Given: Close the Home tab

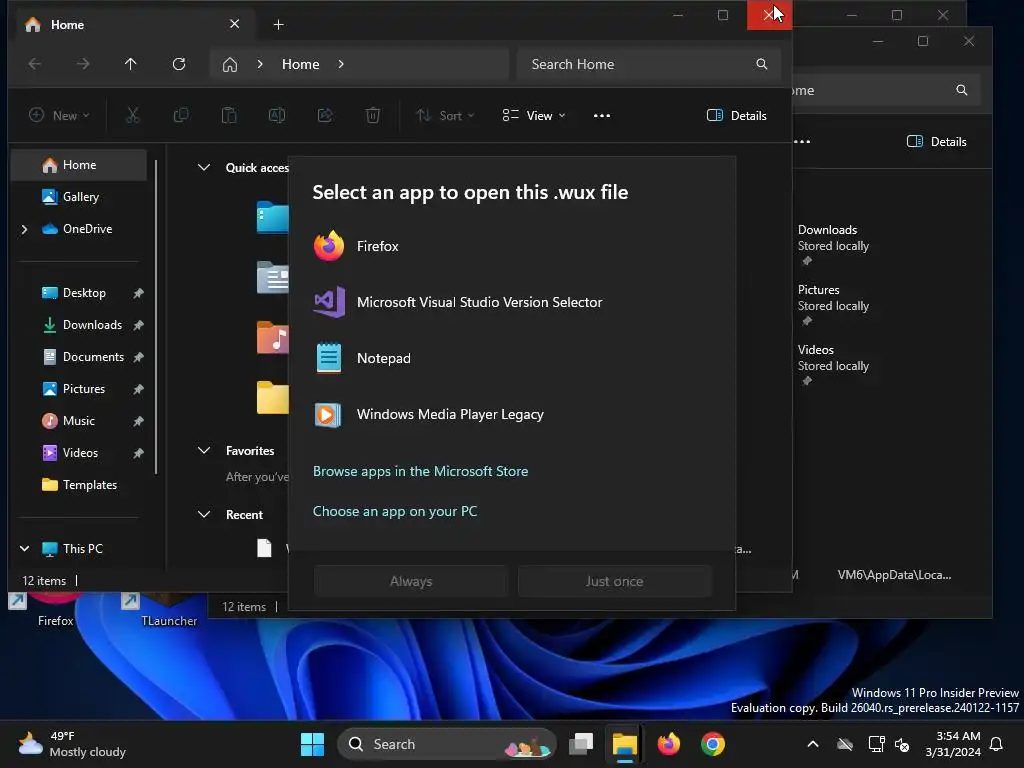Looking at the screenshot, I should (234, 24).
